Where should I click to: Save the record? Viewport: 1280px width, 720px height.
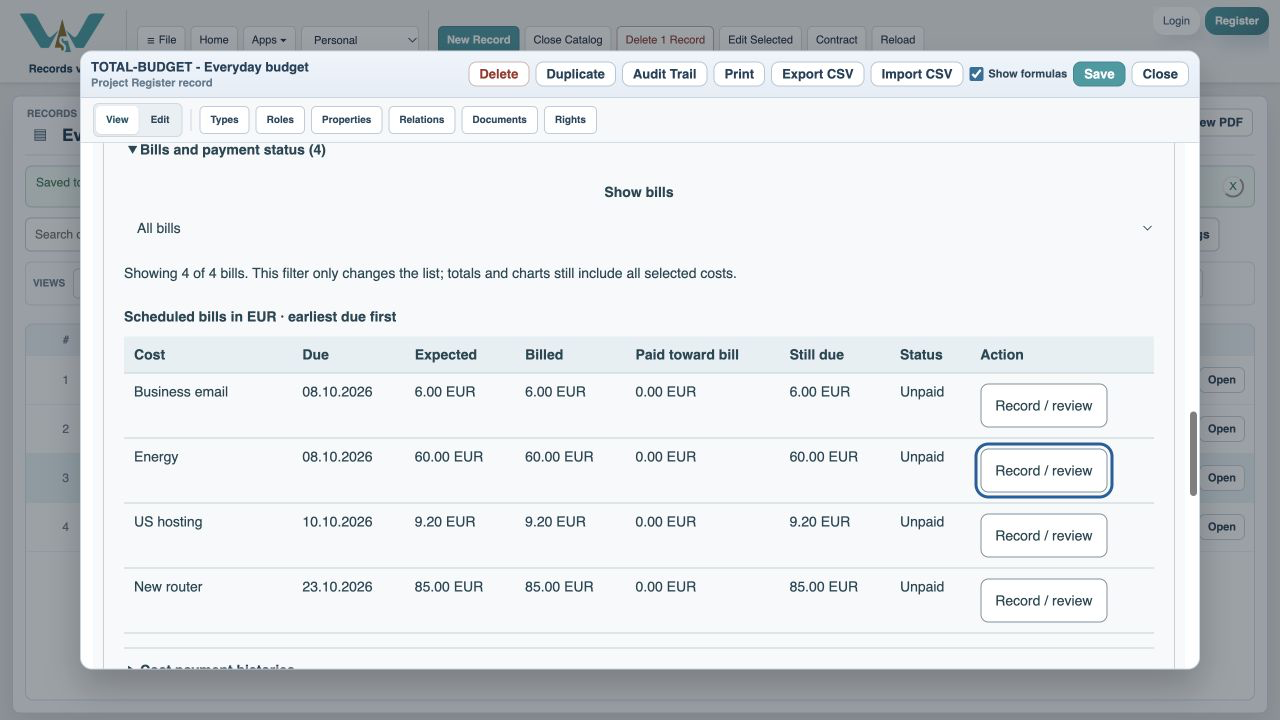(x=1099, y=74)
